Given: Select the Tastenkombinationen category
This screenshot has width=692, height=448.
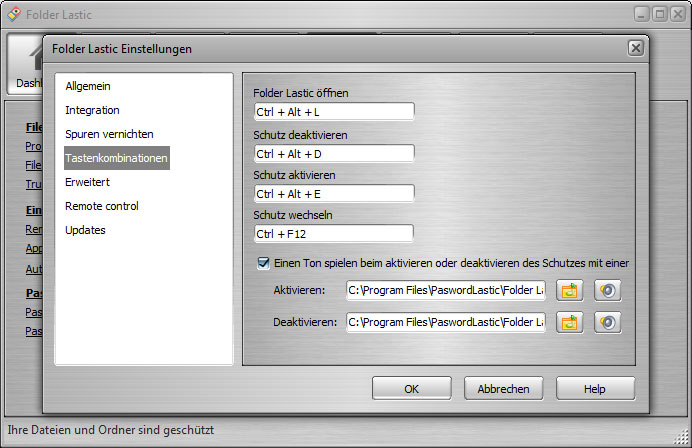Looking at the screenshot, I should coord(116,158).
